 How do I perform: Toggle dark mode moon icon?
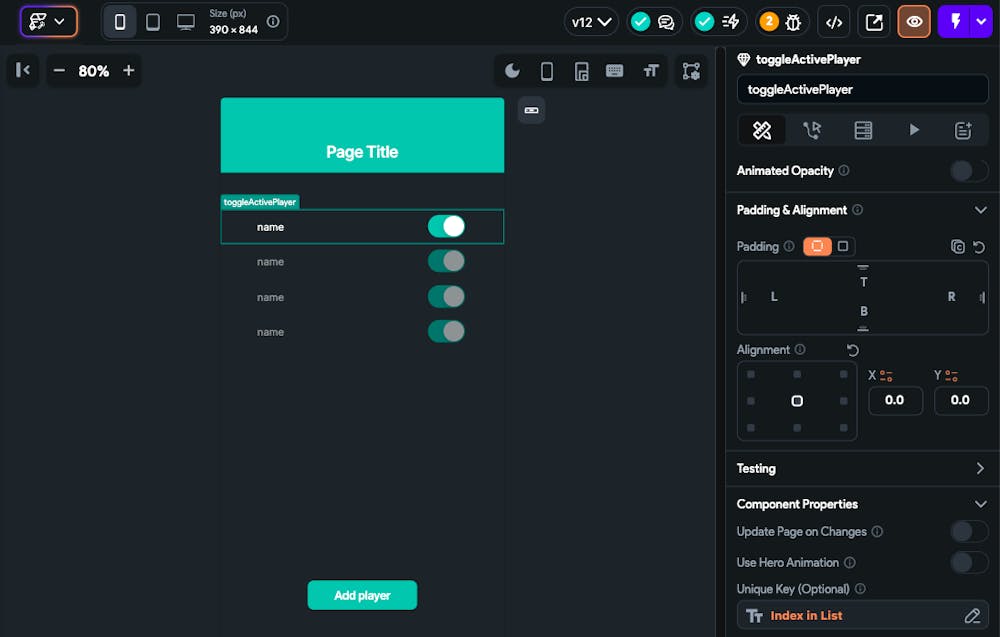[x=512, y=71]
